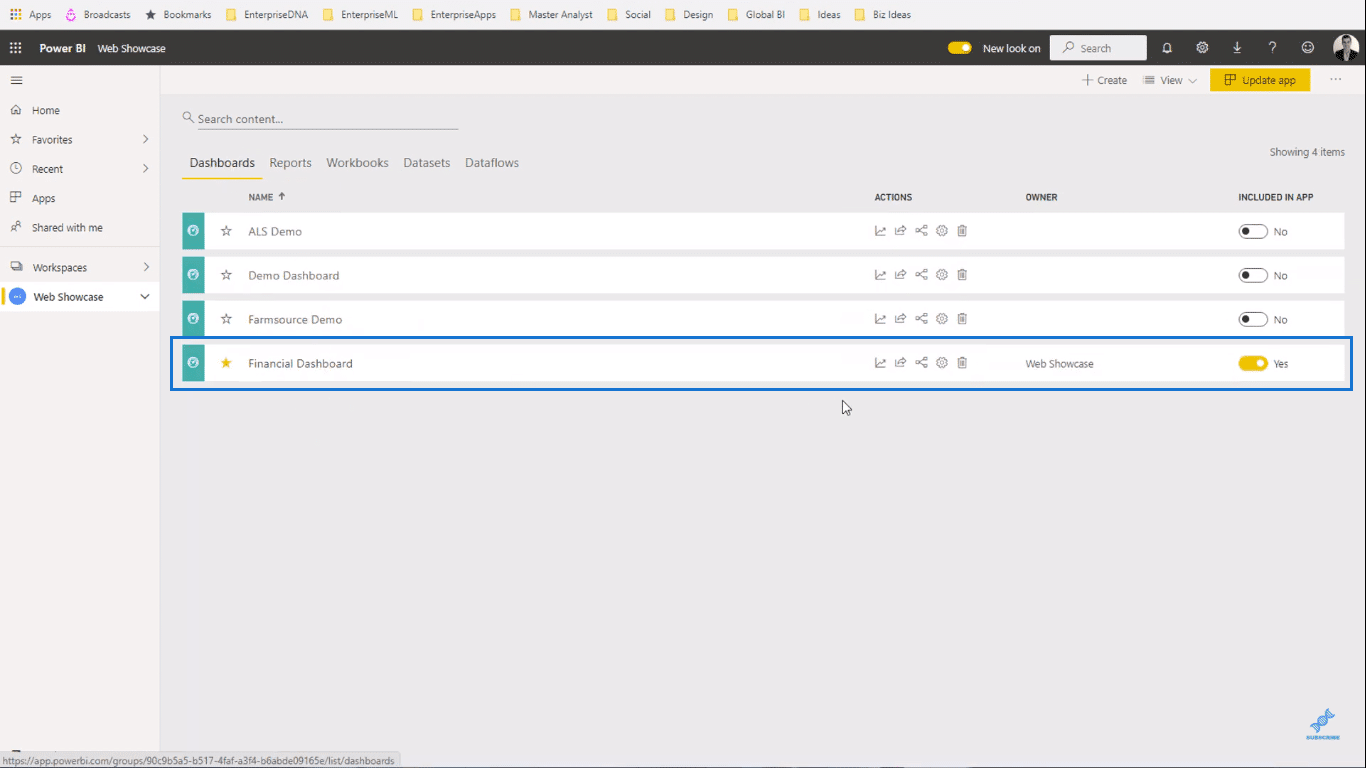The image size is (1366, 768).
Task: Open the settings gear in header
Action: pos(1202,48)
